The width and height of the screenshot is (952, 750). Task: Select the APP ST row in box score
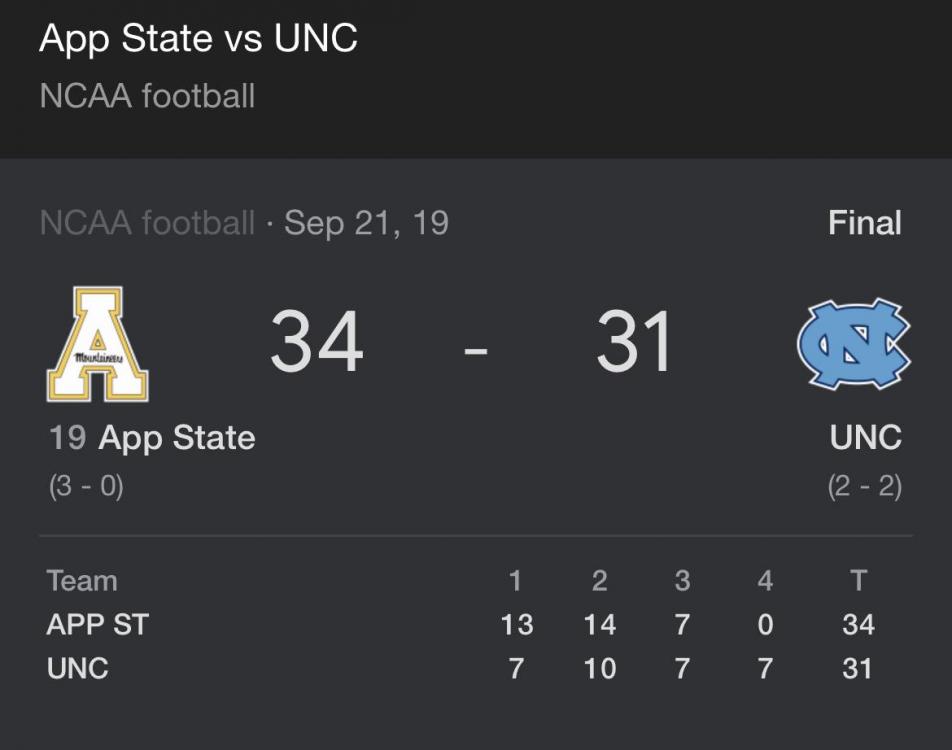pyautogui.click(x=98, y=625)
